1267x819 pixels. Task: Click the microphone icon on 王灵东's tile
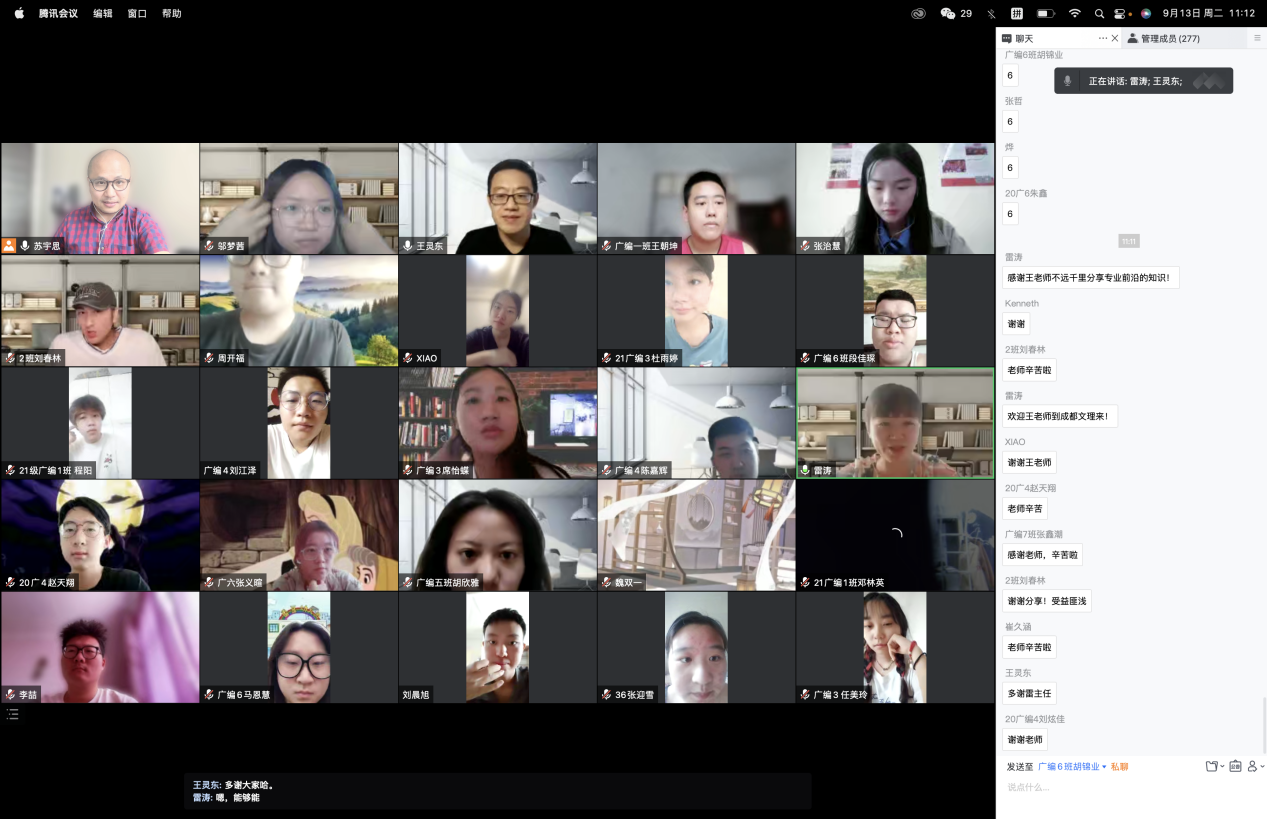pos(408,245)
